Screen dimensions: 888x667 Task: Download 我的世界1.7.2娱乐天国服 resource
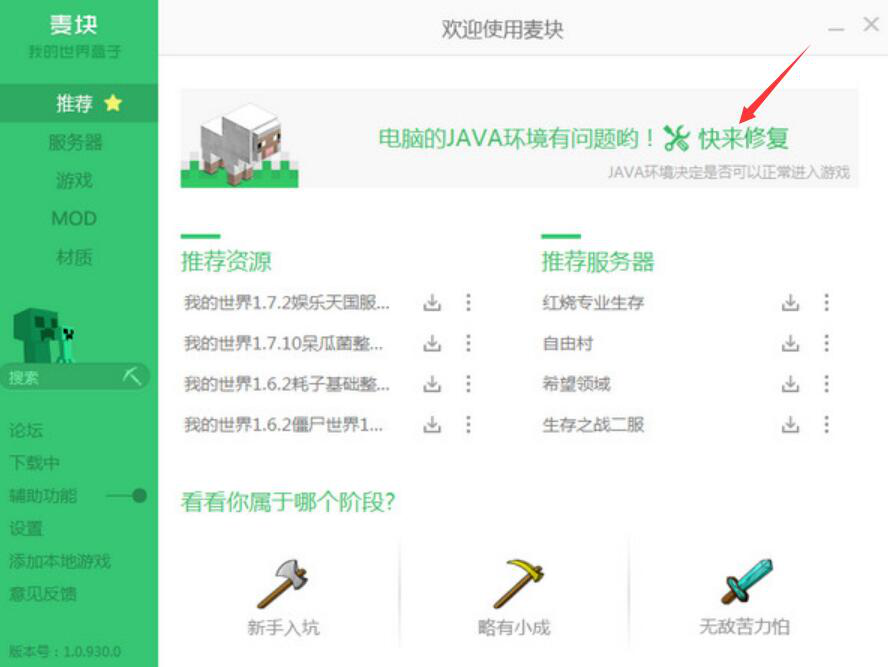point(432,302)
